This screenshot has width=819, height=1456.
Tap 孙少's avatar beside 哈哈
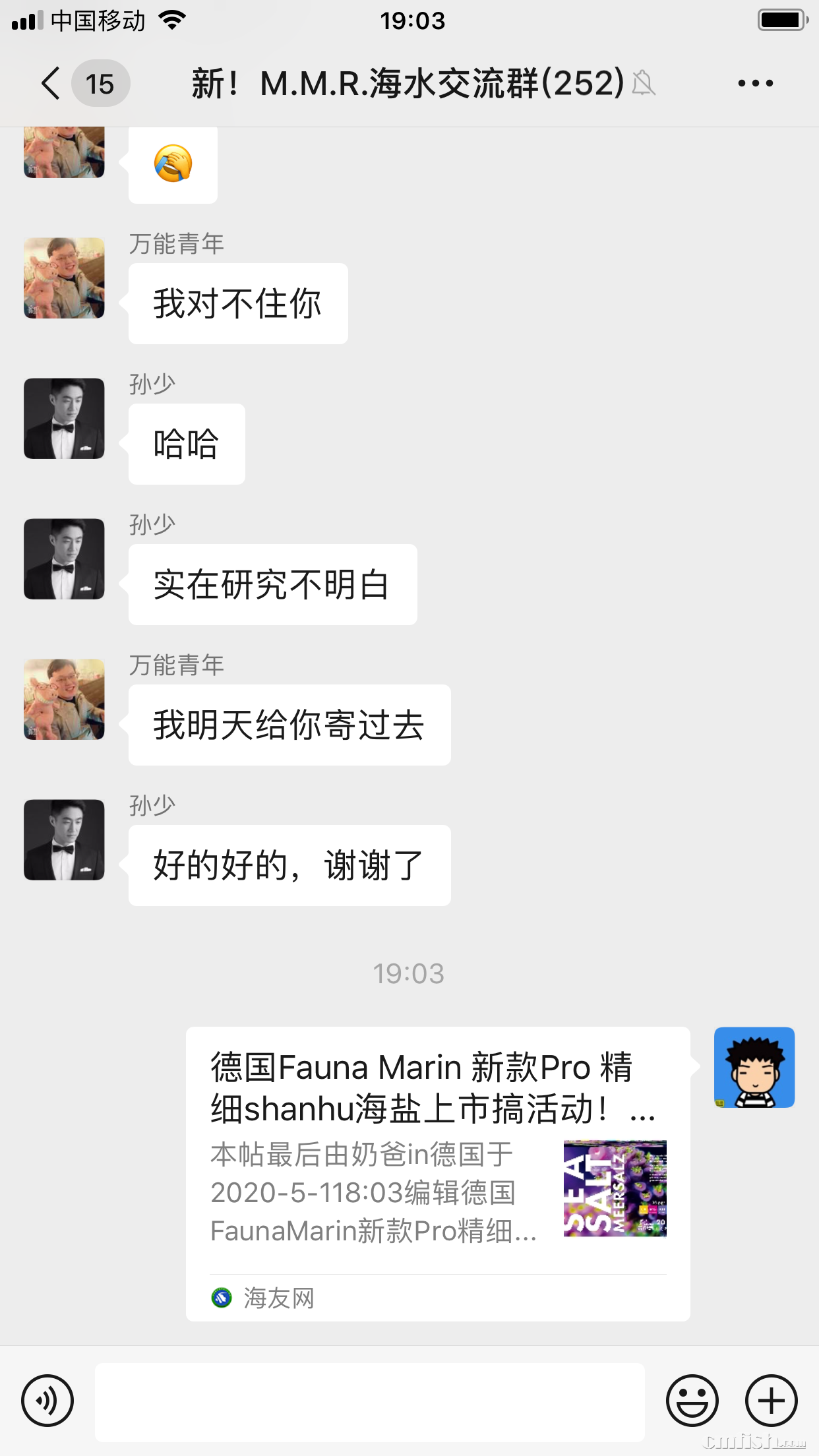[x=64, y=419]
